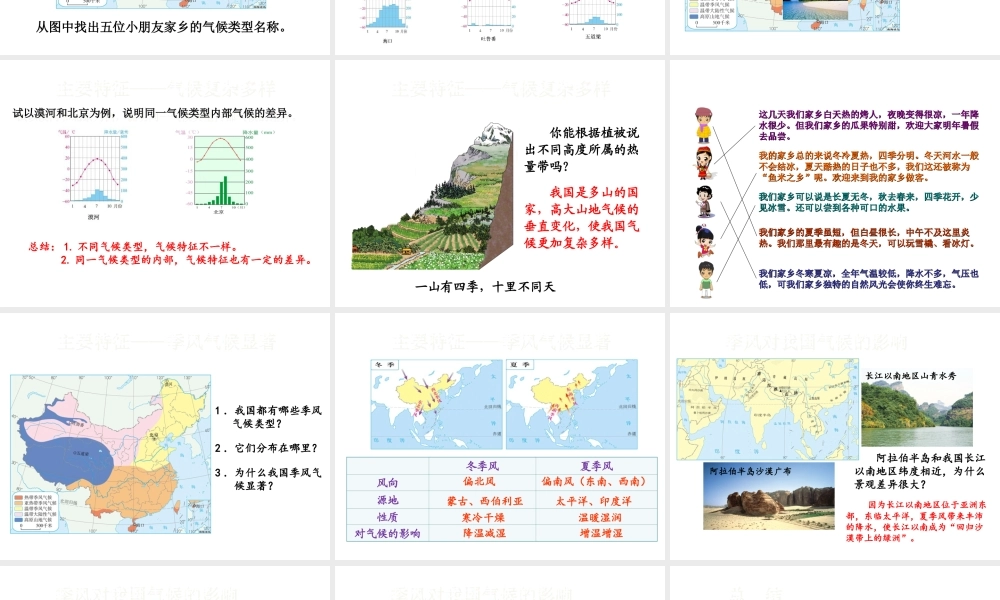Viewport: 1000px width, 600px height.
Task: Click the table row label '性质'
Action: click(387, 517)
